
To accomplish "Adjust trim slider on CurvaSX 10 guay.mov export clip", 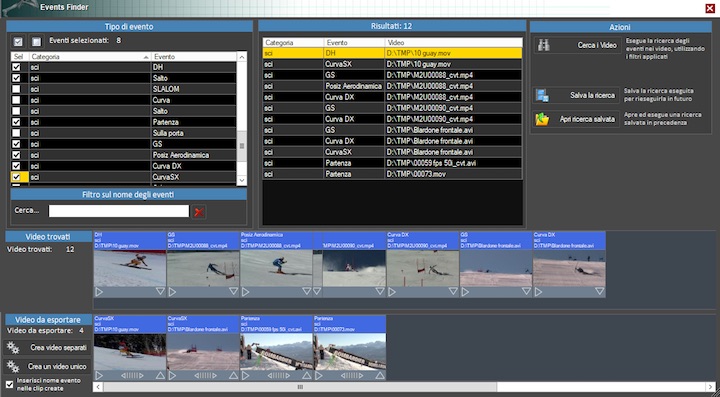I will [132, 375].
